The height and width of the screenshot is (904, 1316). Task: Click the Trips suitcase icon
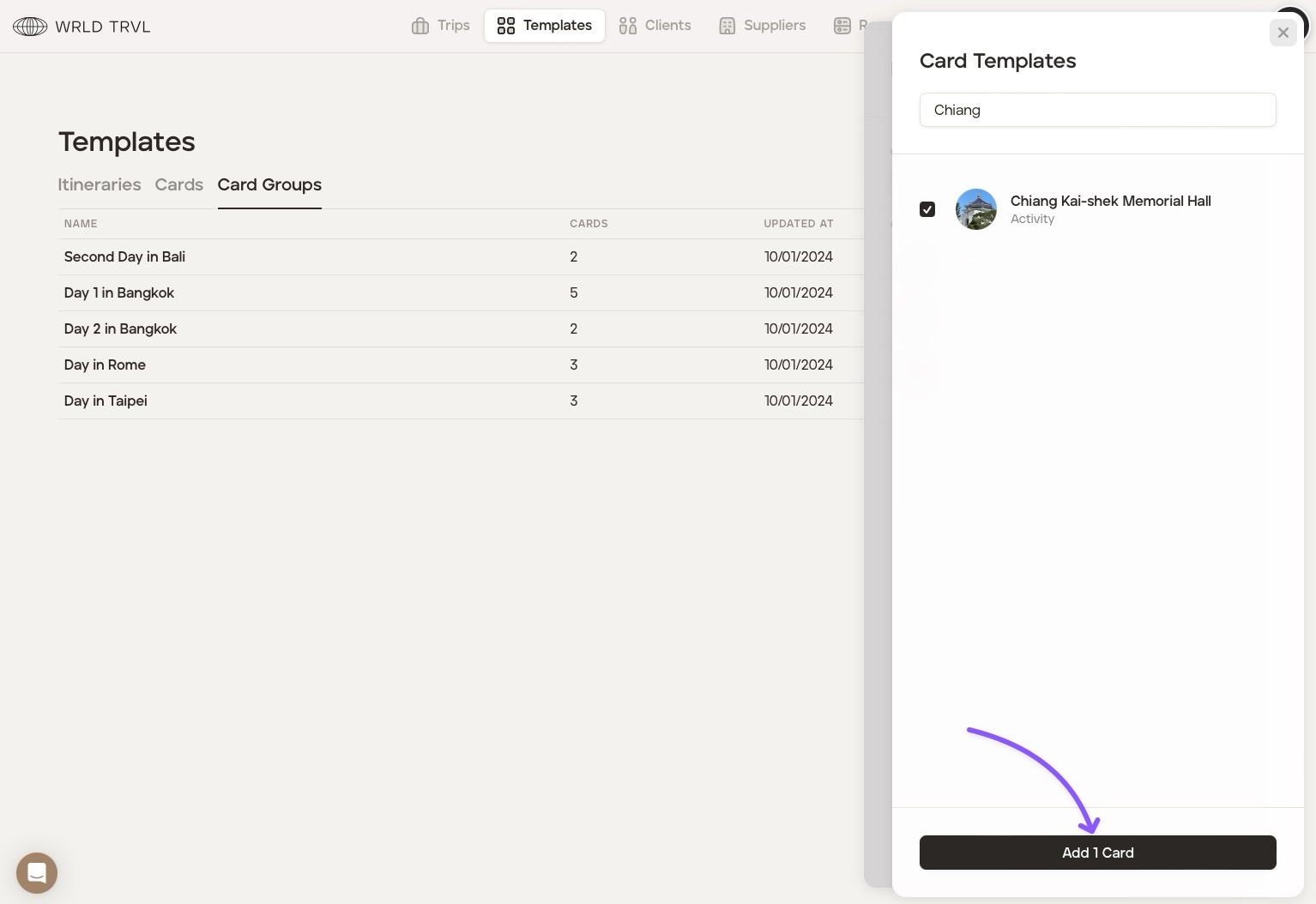(420, 26)
